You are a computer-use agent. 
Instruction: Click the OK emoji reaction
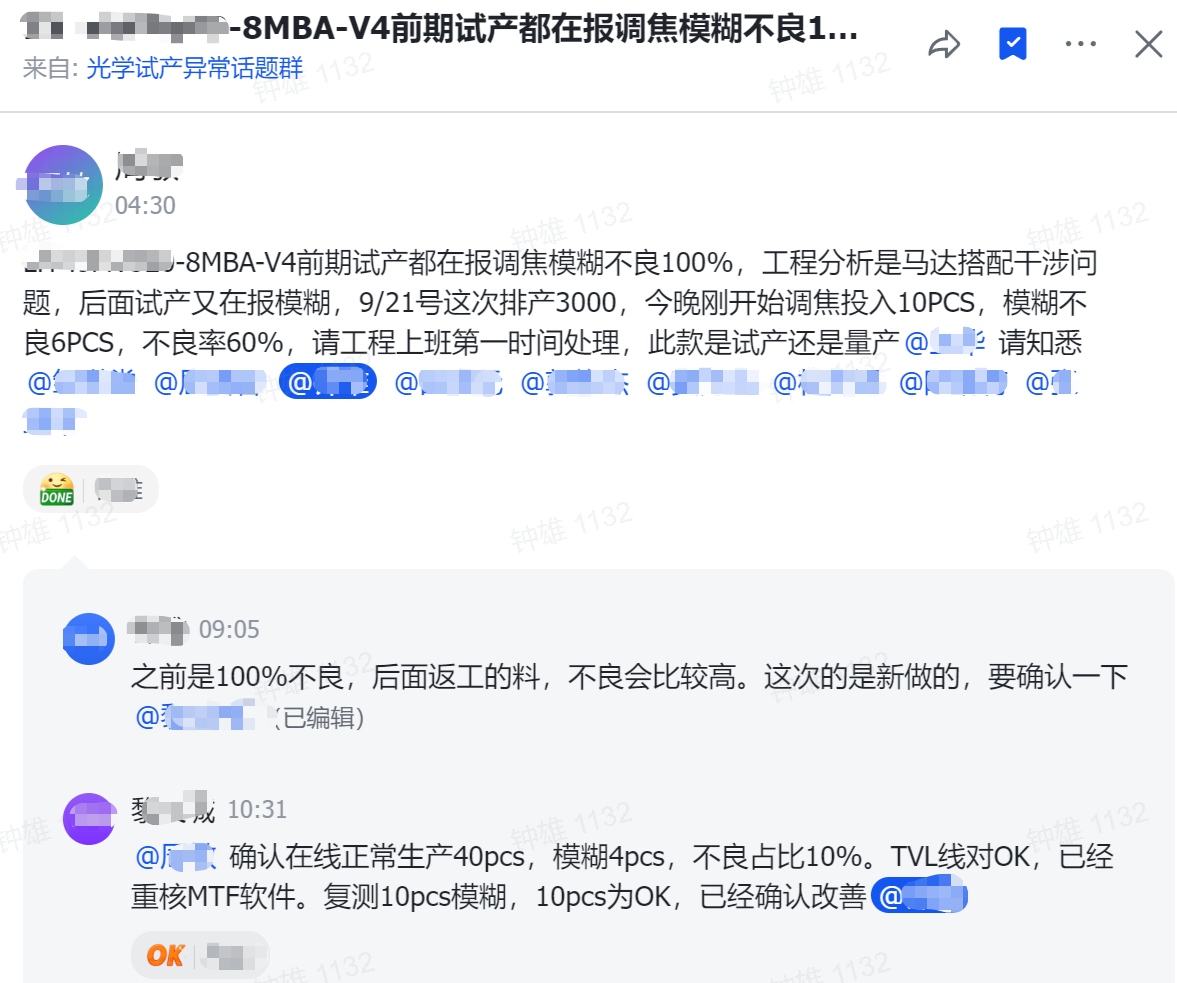click(x=165, y=955)
